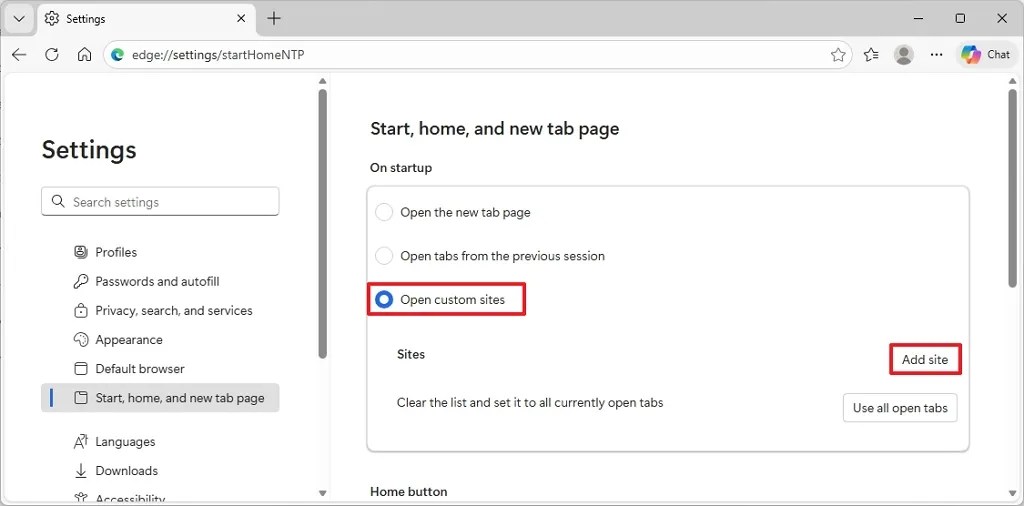Open the profile avatar menu
The width and height of the screenshot is (1024, 506).
tap(904, 55)
